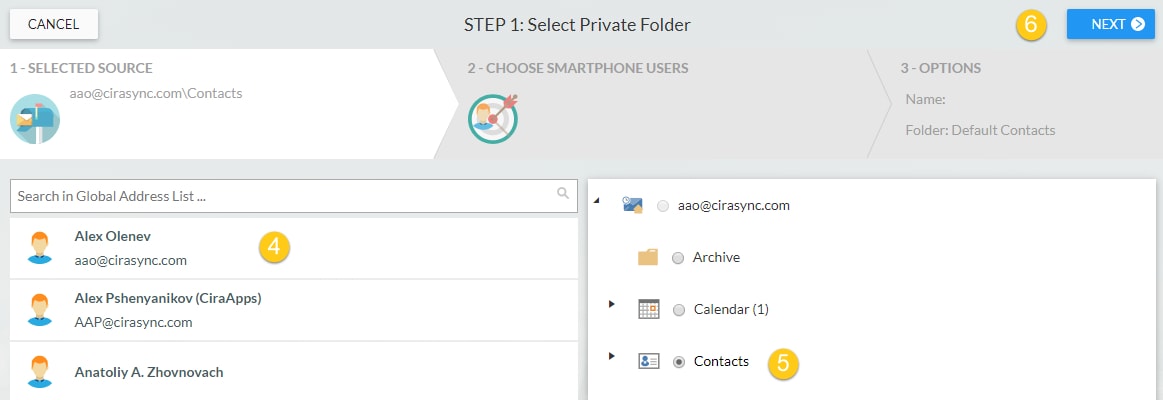Click the Cancel button
The width and height of the screenshot is (1163, 400).
click(53, 24)
